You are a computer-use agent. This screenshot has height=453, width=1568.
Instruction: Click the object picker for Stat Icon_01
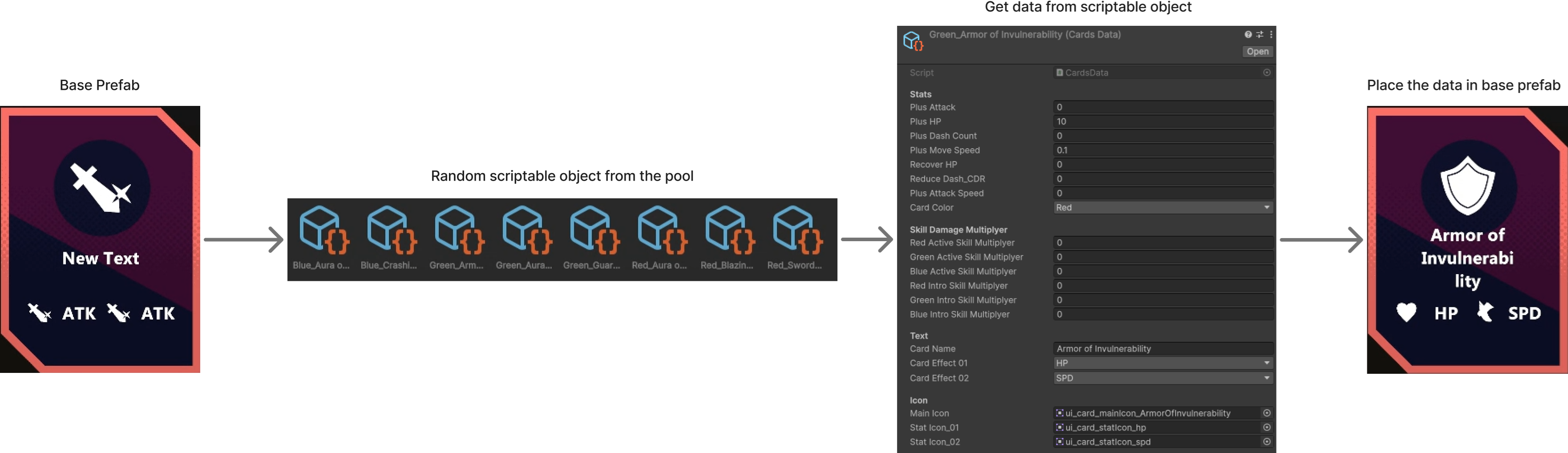pos(1267,428)
